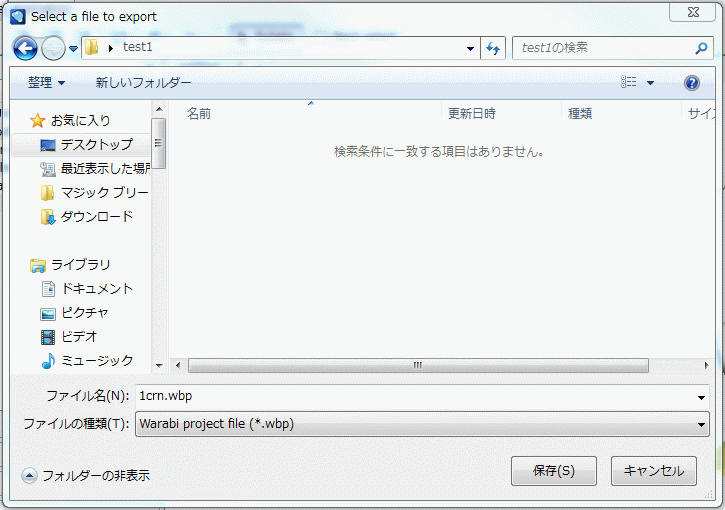Click the change view icon
Image resolution: width=725 pixels, height=510 pixels.
point(629,83)
